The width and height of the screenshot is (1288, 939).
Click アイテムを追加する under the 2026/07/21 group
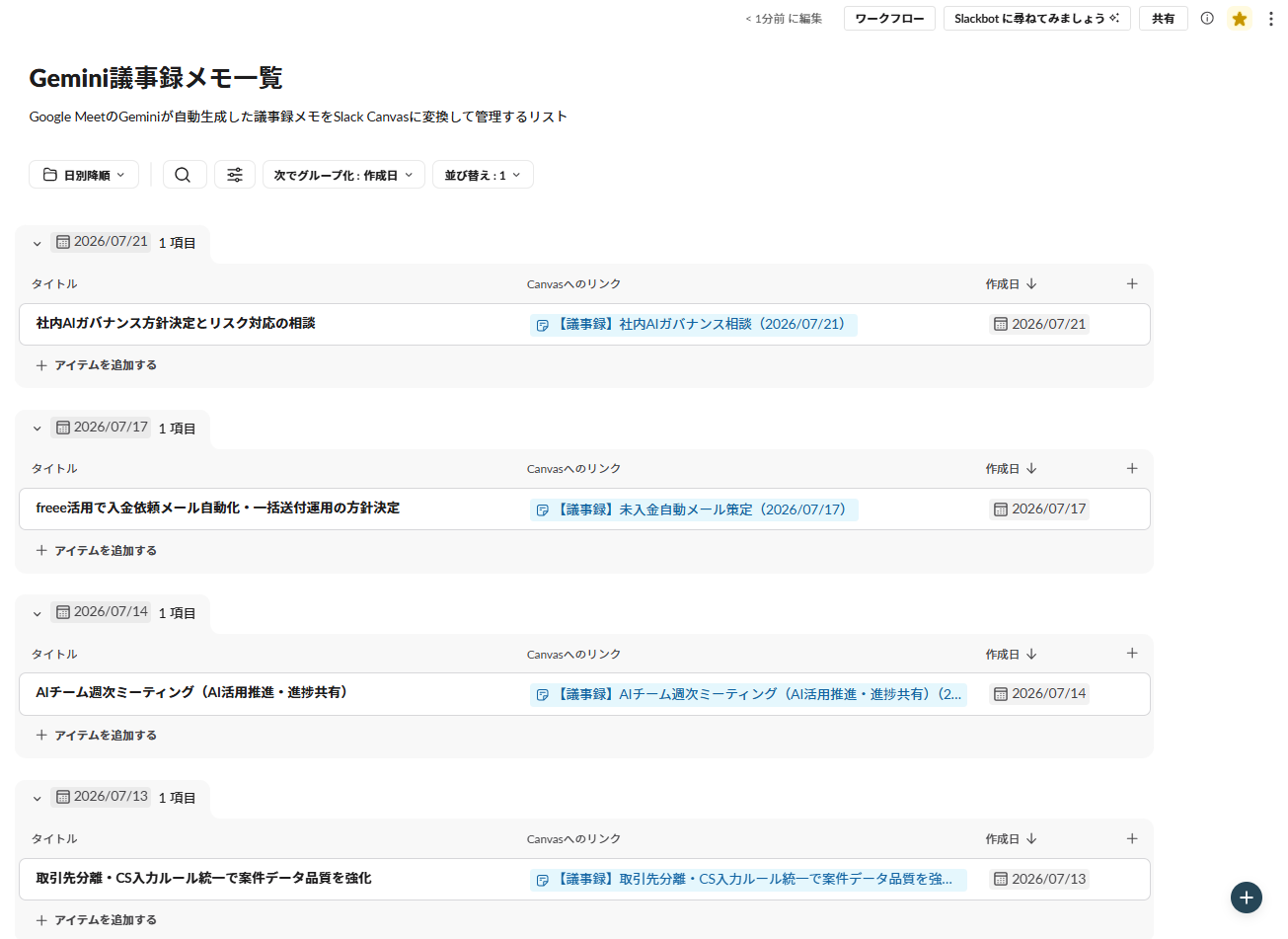coord(97,365)
